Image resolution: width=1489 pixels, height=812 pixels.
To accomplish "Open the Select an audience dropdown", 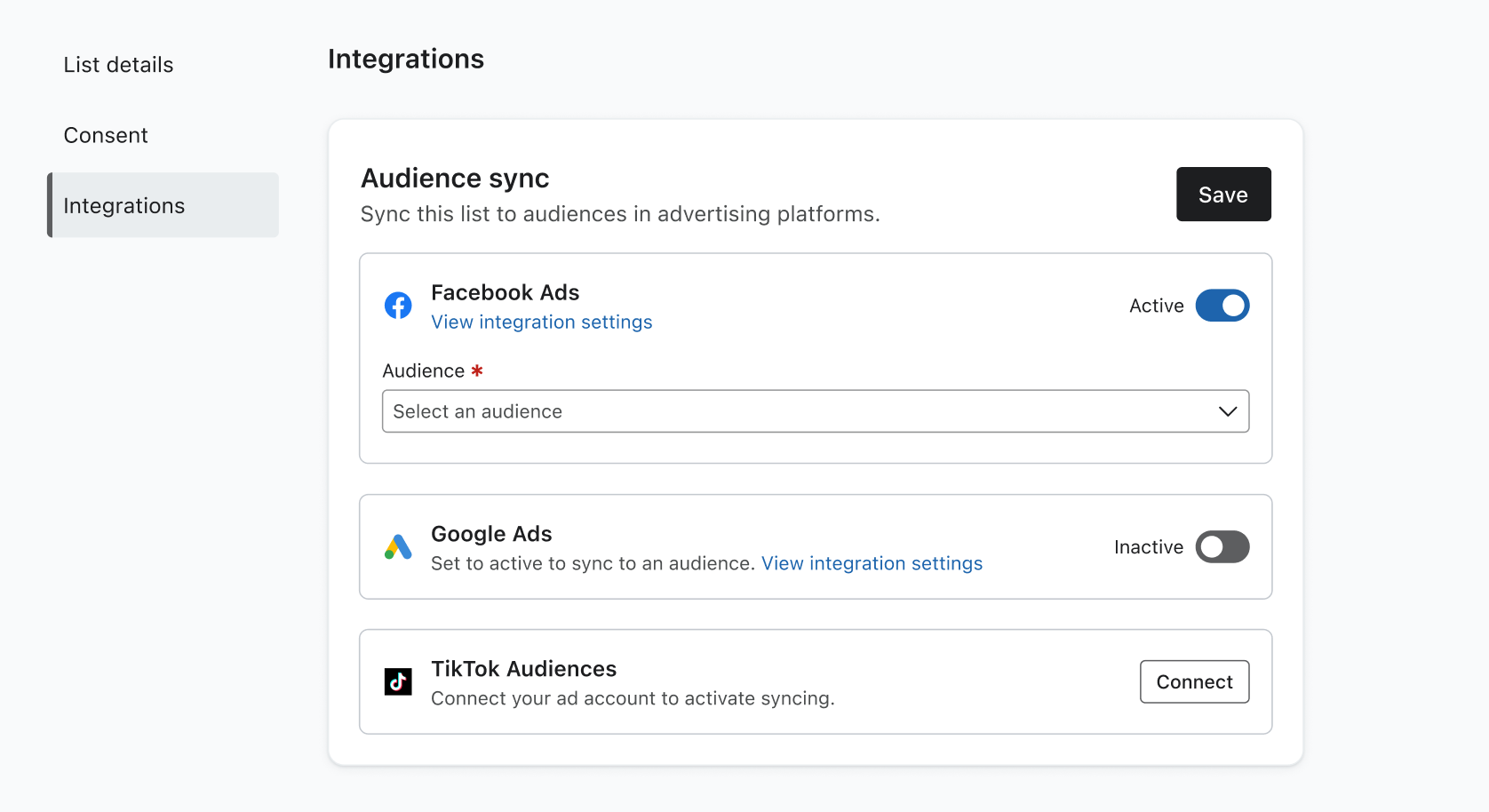I will [x=800, y=411].
